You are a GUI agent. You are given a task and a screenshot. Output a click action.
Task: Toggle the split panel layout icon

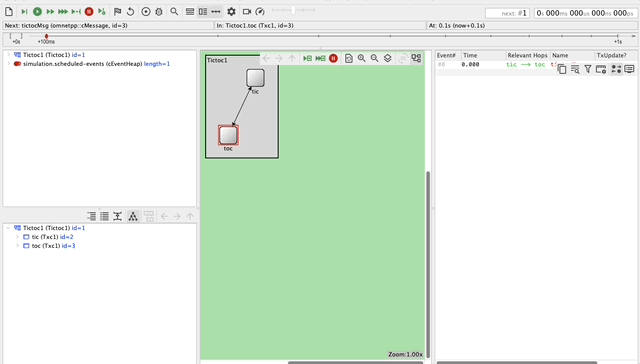coord(203,11)
